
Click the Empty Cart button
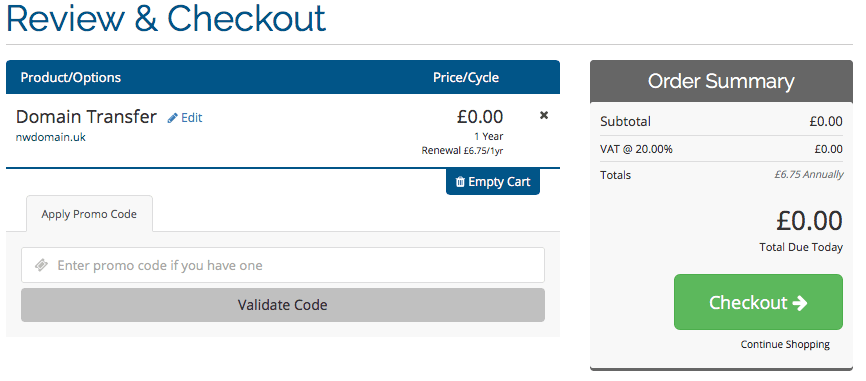[493, 182]
